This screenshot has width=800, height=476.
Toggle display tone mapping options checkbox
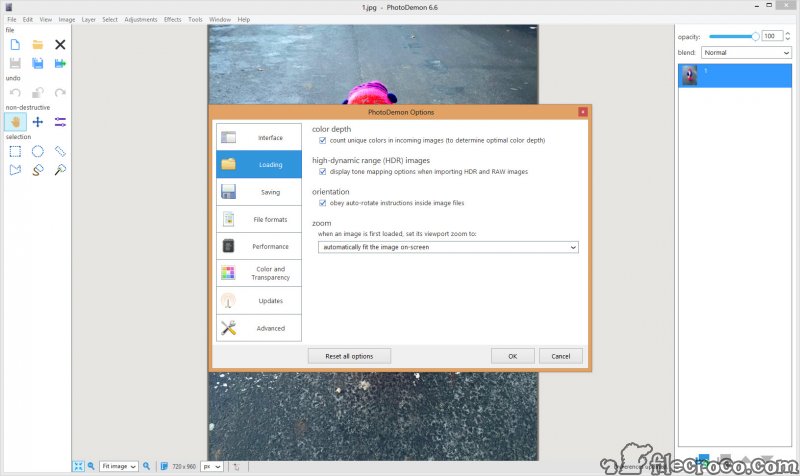[322, 172]
